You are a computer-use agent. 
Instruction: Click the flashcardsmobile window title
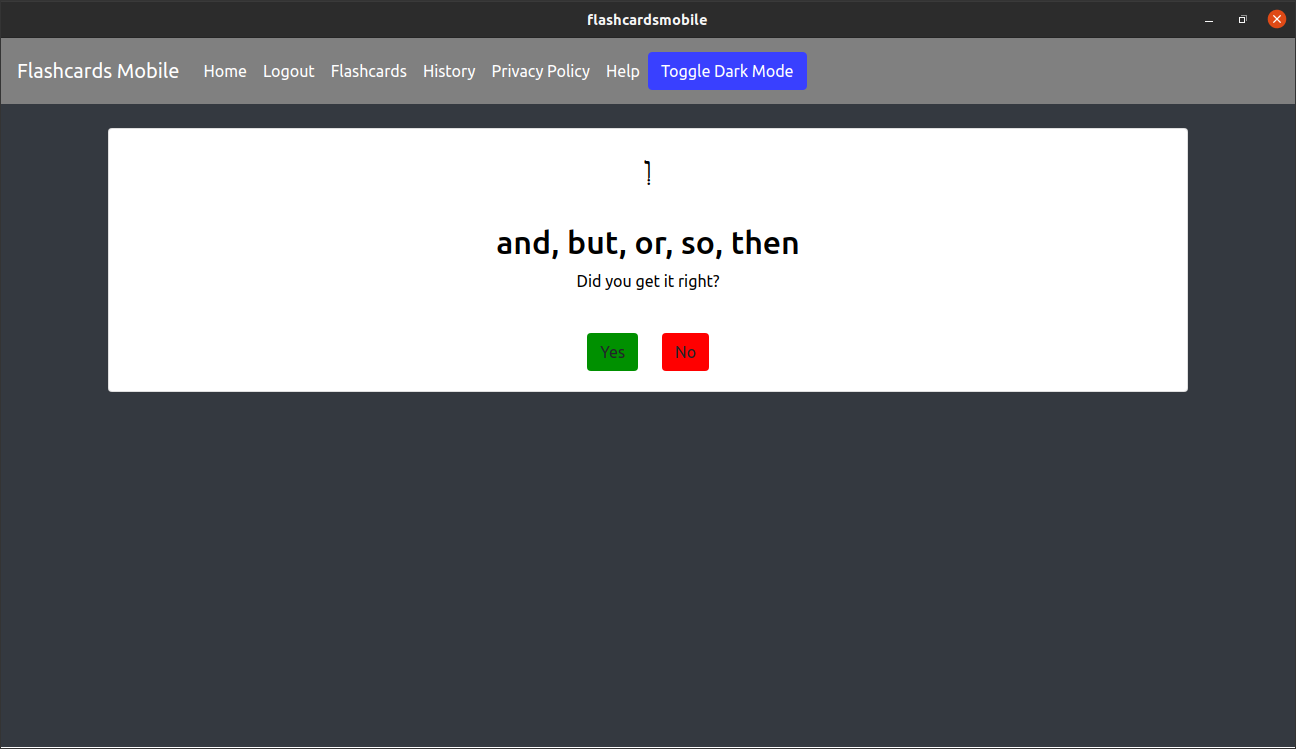pyautogui.click(x=647, y=19)
